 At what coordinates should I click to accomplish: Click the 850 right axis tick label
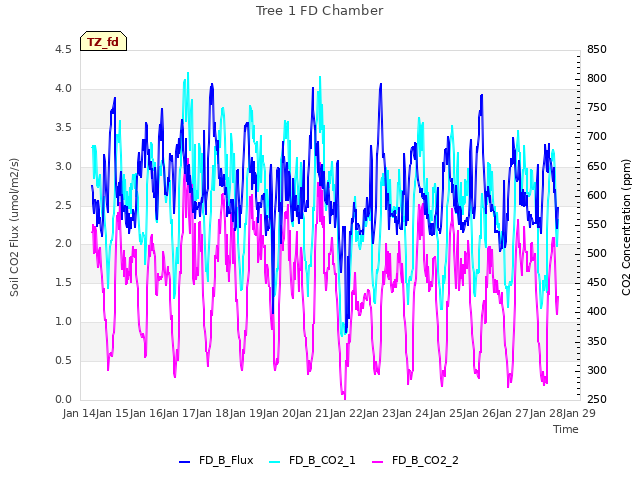click(597, 49)
